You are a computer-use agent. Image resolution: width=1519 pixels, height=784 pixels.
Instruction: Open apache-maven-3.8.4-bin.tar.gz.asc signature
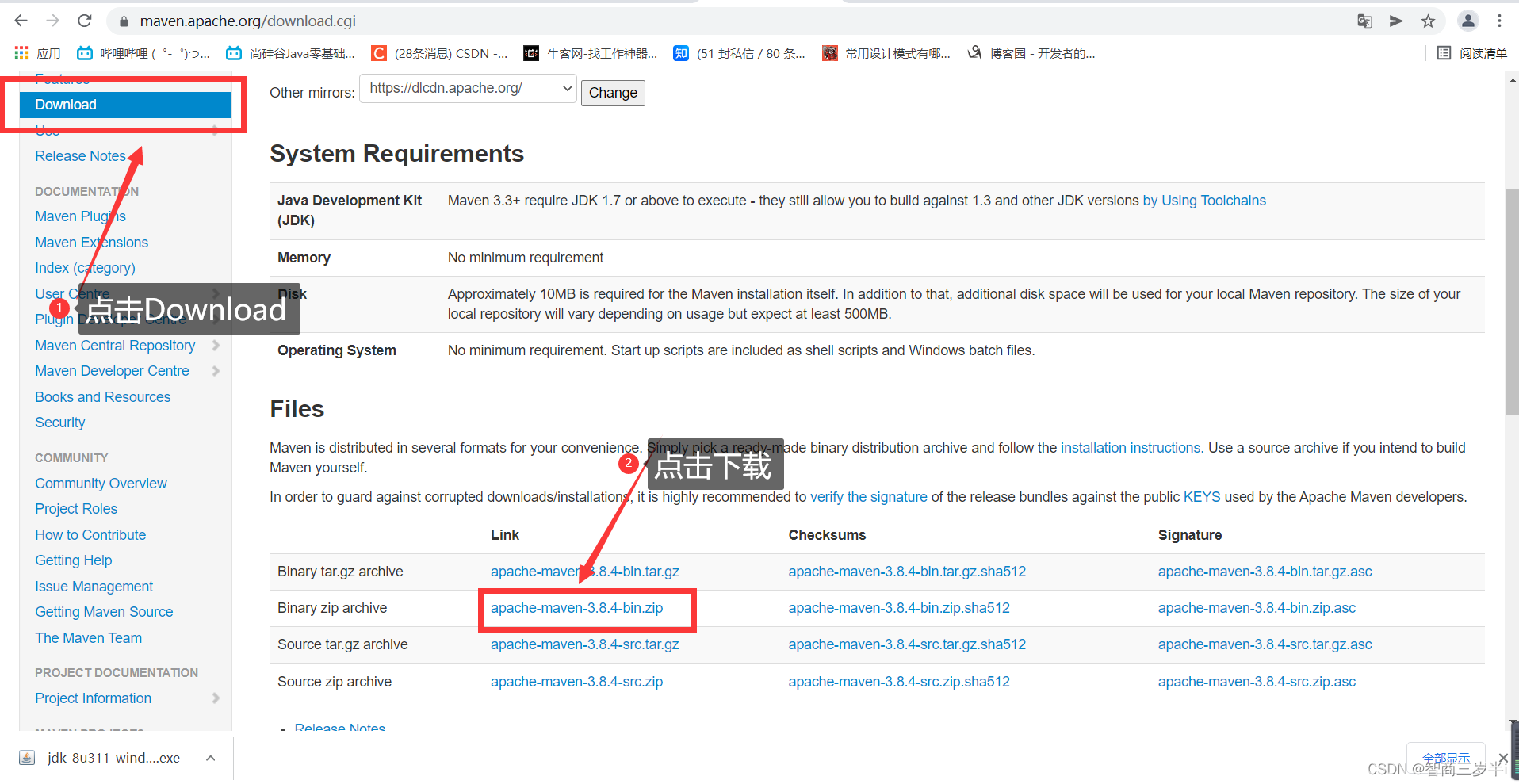(1265, 572)
